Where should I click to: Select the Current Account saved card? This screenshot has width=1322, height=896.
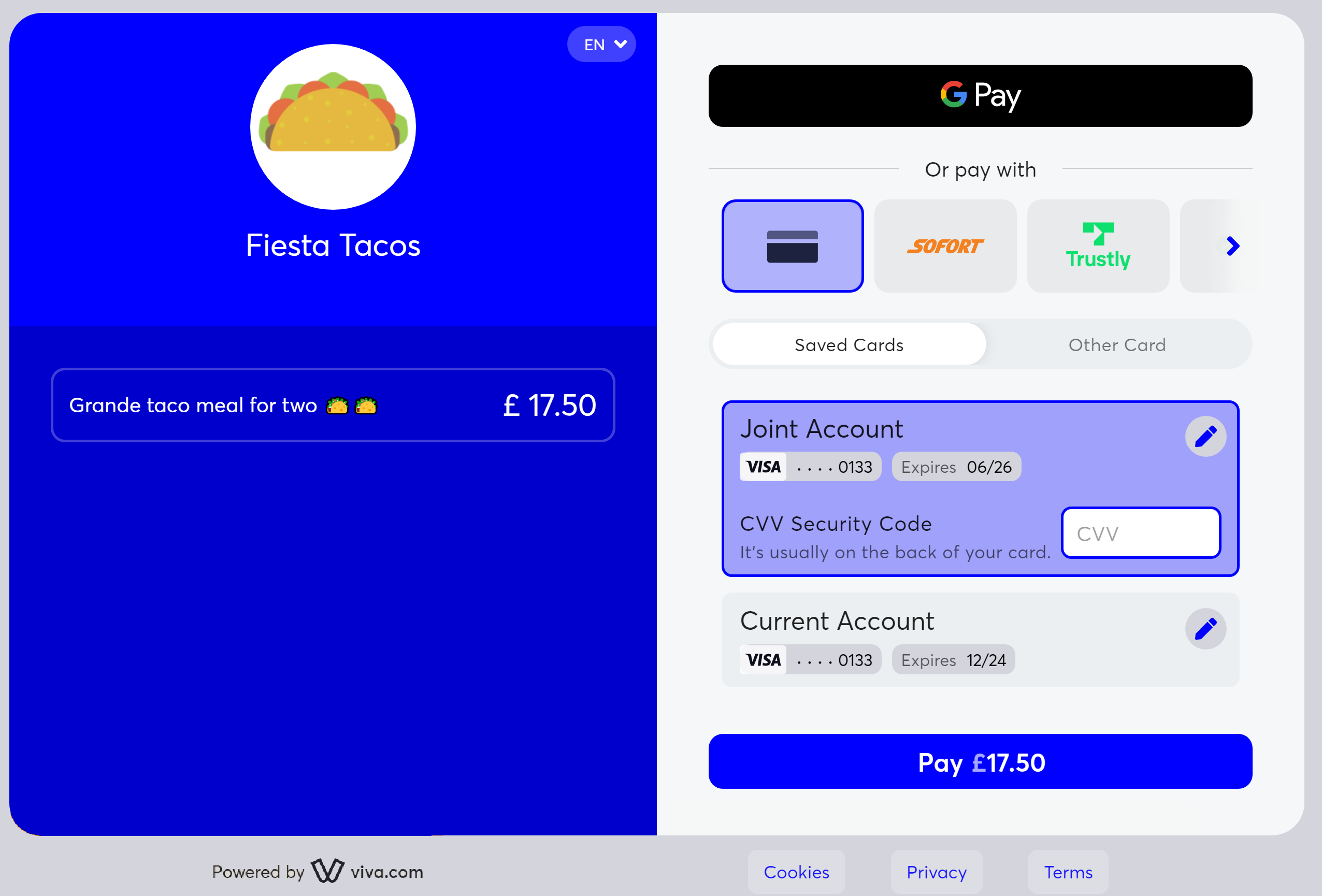click(981, 638)
